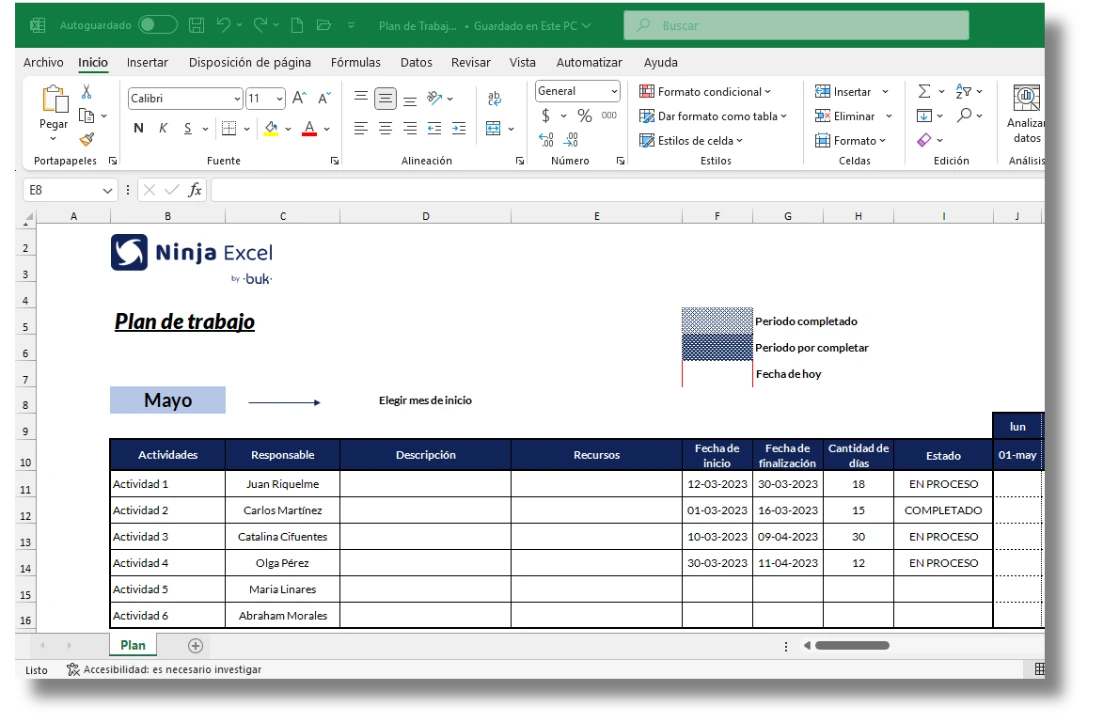The image size is (1095, 719).
Task: Open Estilos de celda gallery
Action: coord(691,140)
